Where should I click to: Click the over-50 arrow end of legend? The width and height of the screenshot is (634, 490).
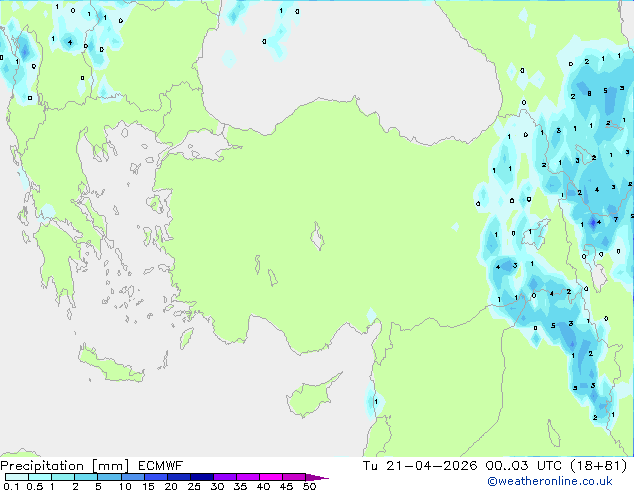click(x=317, y=477)
